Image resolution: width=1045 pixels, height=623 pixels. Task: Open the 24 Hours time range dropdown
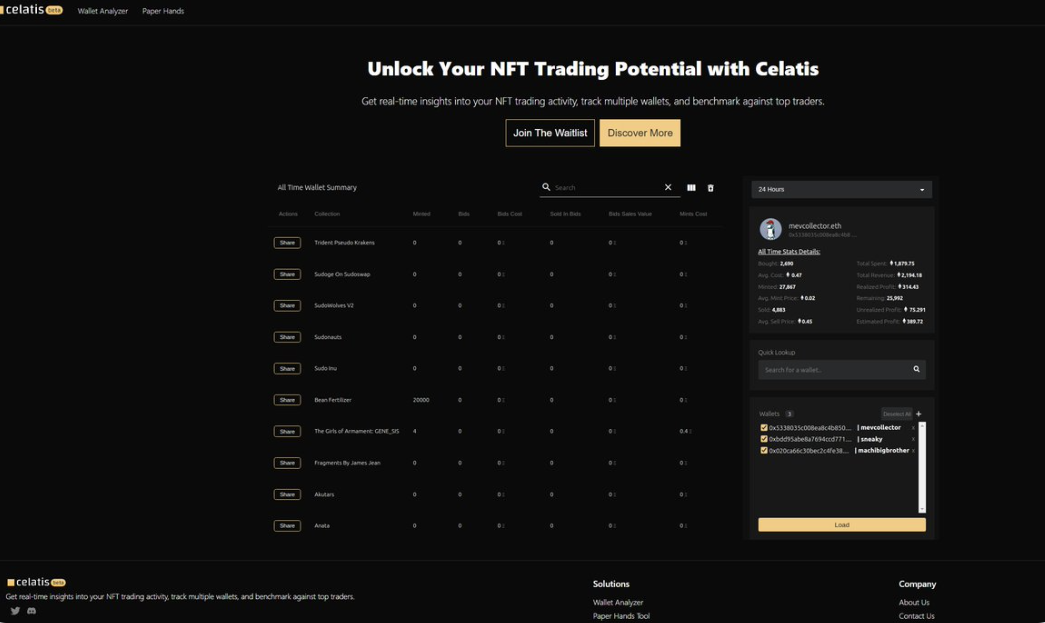[x=841, y=189]
